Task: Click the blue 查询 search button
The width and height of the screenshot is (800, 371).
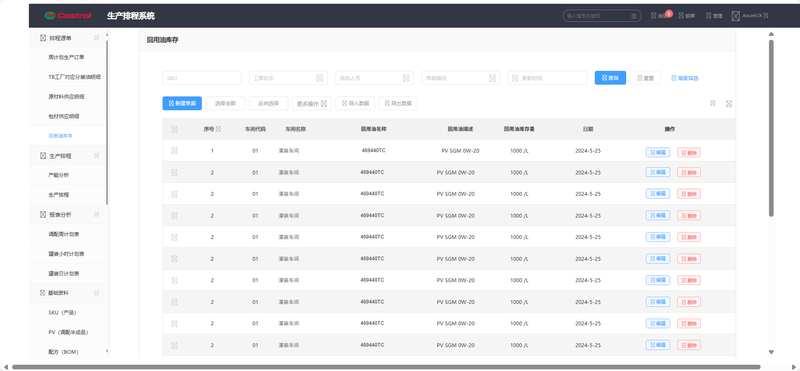Action: coord(610,78)
